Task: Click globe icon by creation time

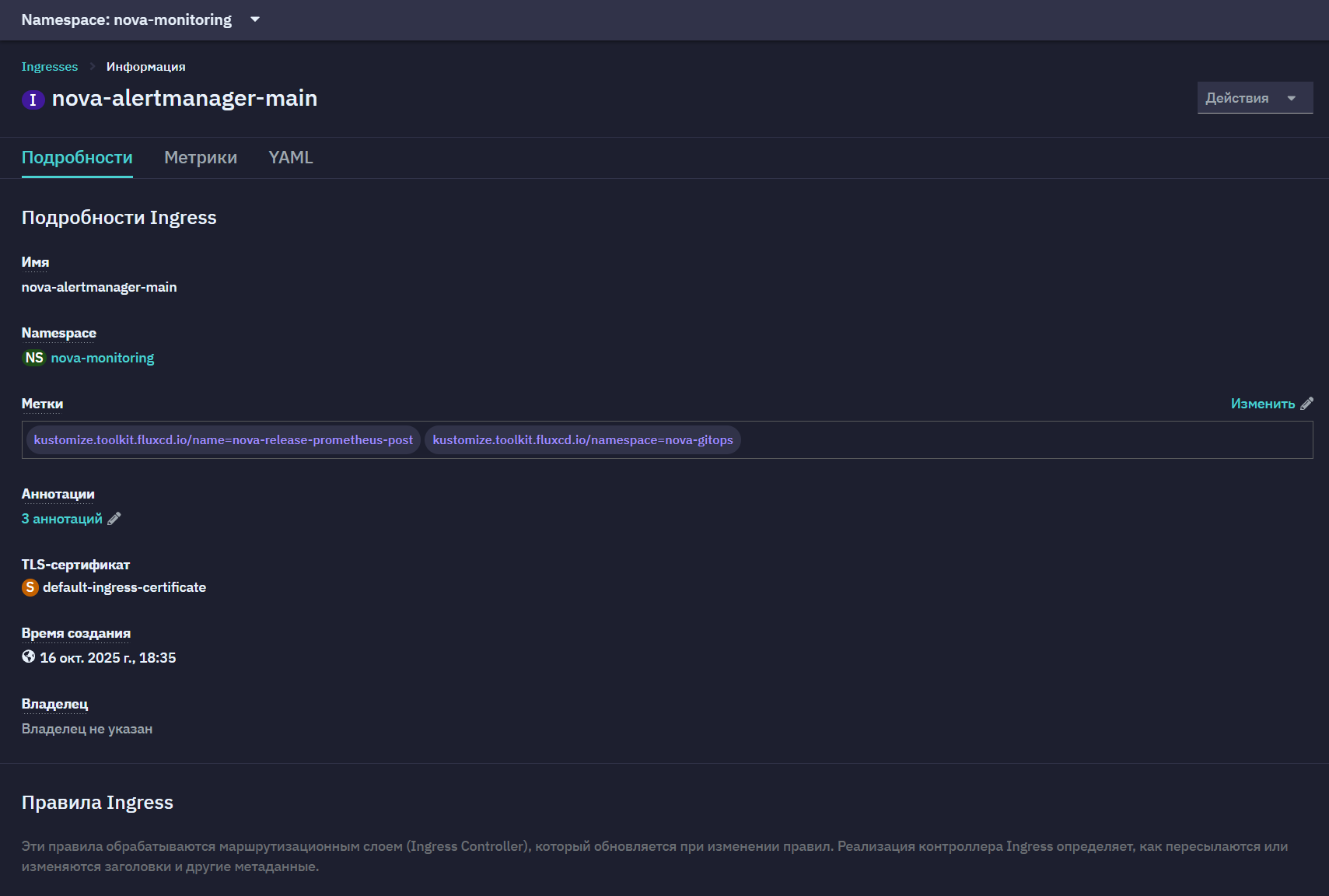Action: 29,657
